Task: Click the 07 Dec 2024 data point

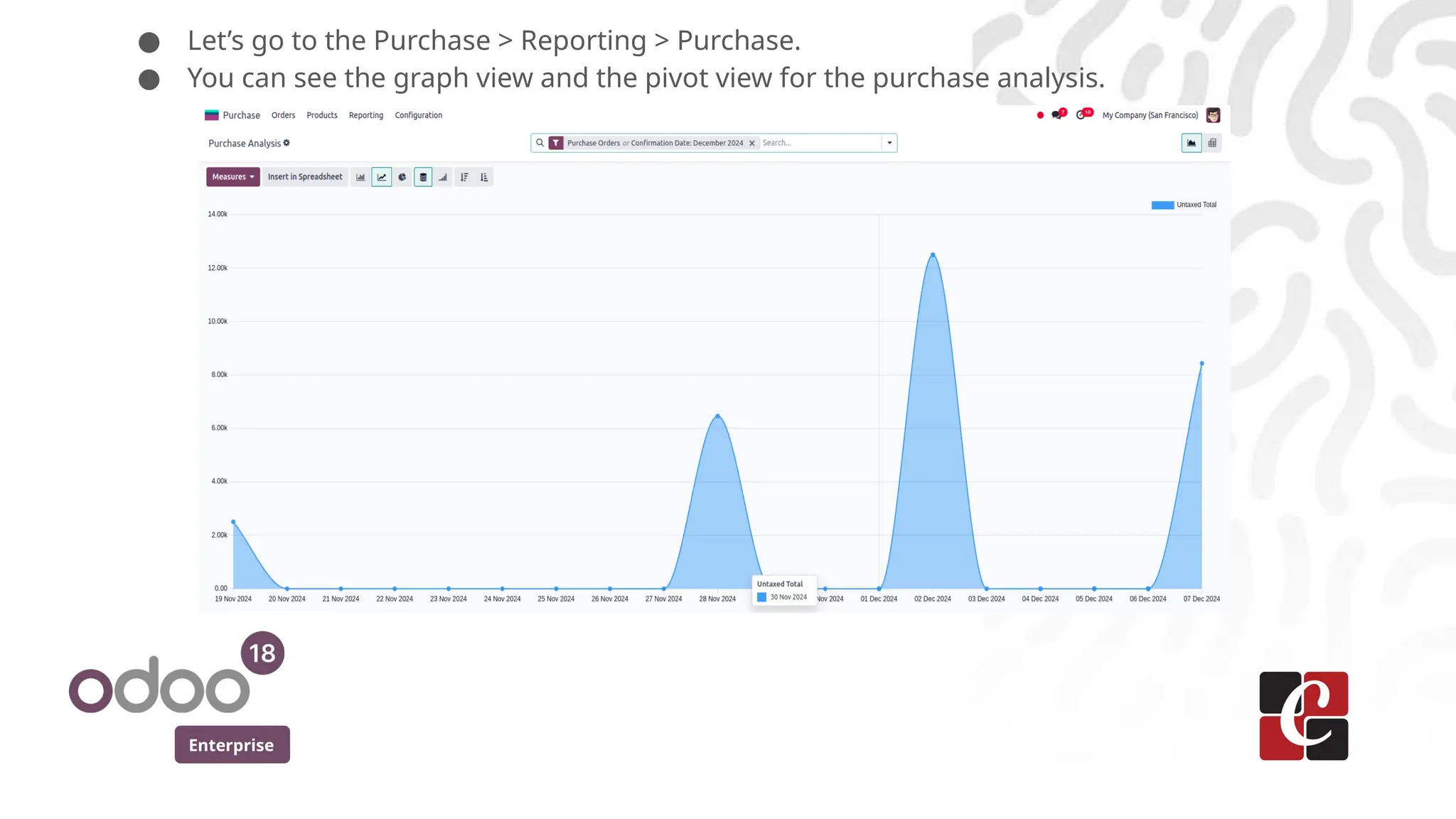Action: point(1202,363)
